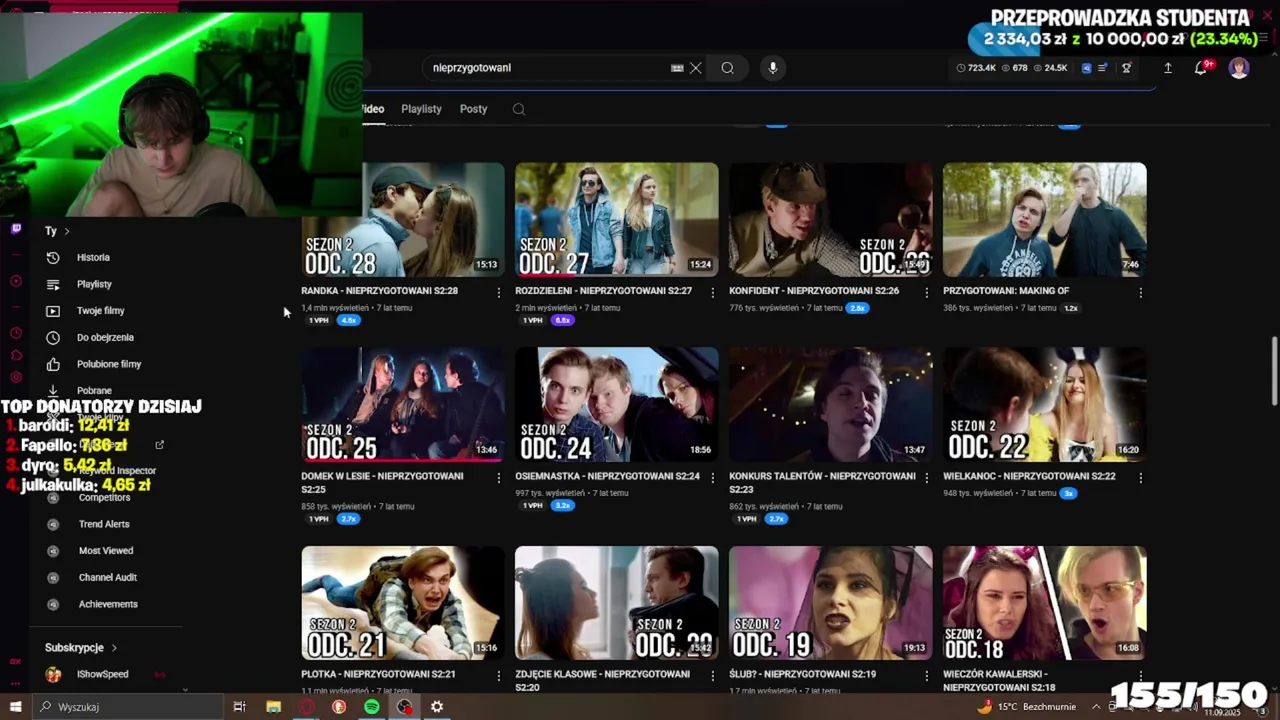The width and height of the screenshot is (1280, 720).
Task: Expand the Ty section chevron
Action: [x=67, y=231]
